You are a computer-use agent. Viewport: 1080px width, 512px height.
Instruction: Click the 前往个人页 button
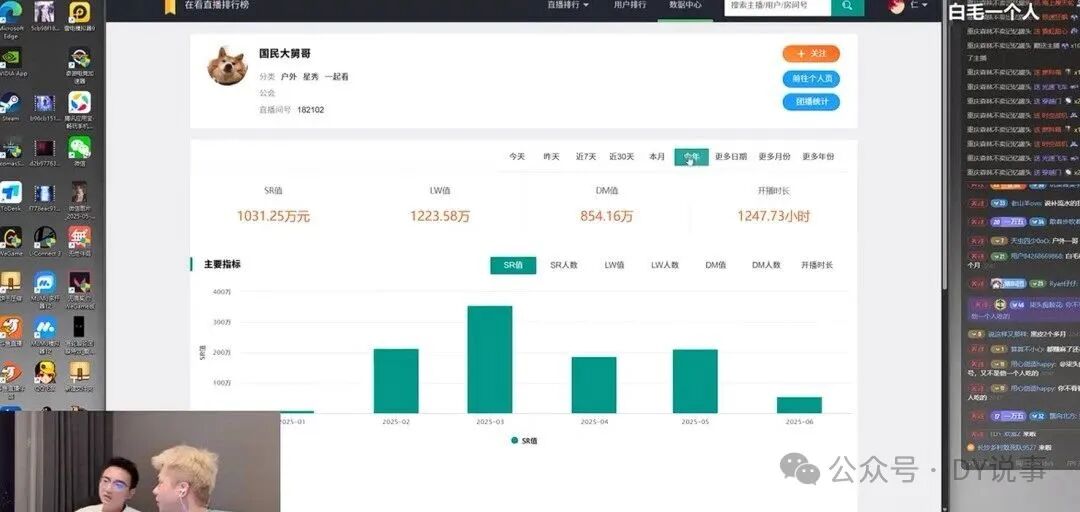point(811,79)
